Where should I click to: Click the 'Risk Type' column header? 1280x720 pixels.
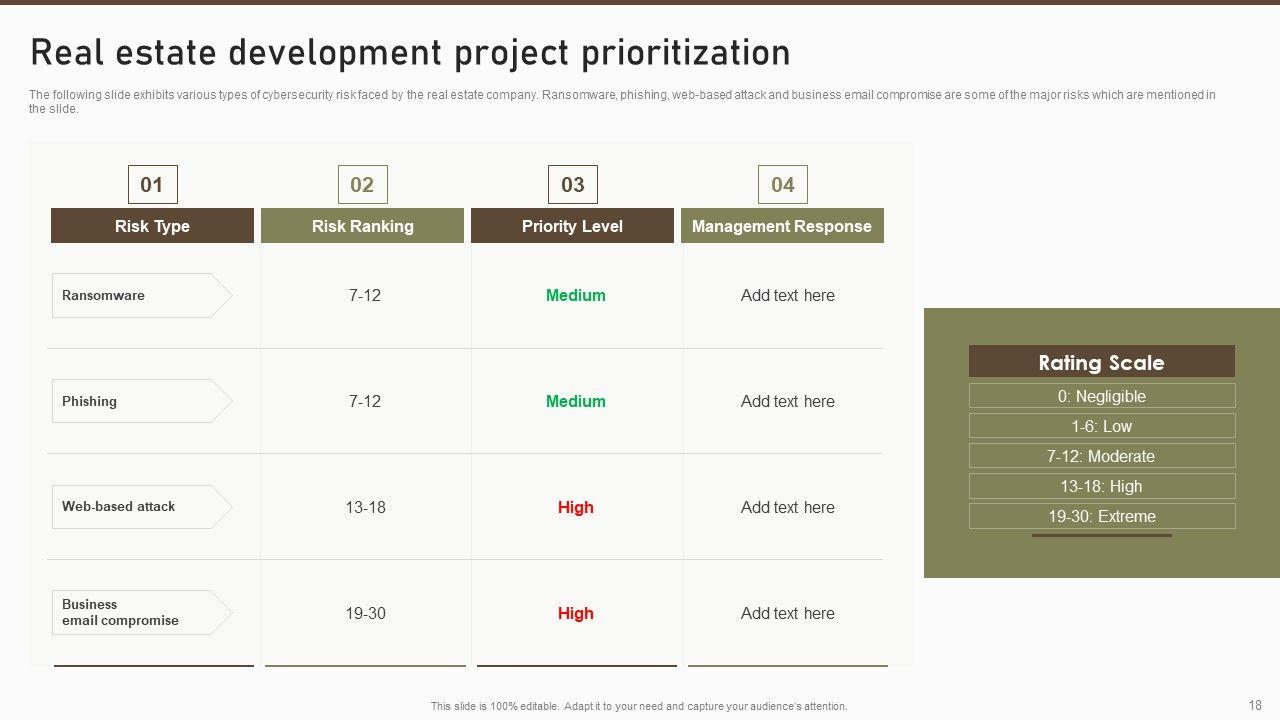click(x=152, y=226)
